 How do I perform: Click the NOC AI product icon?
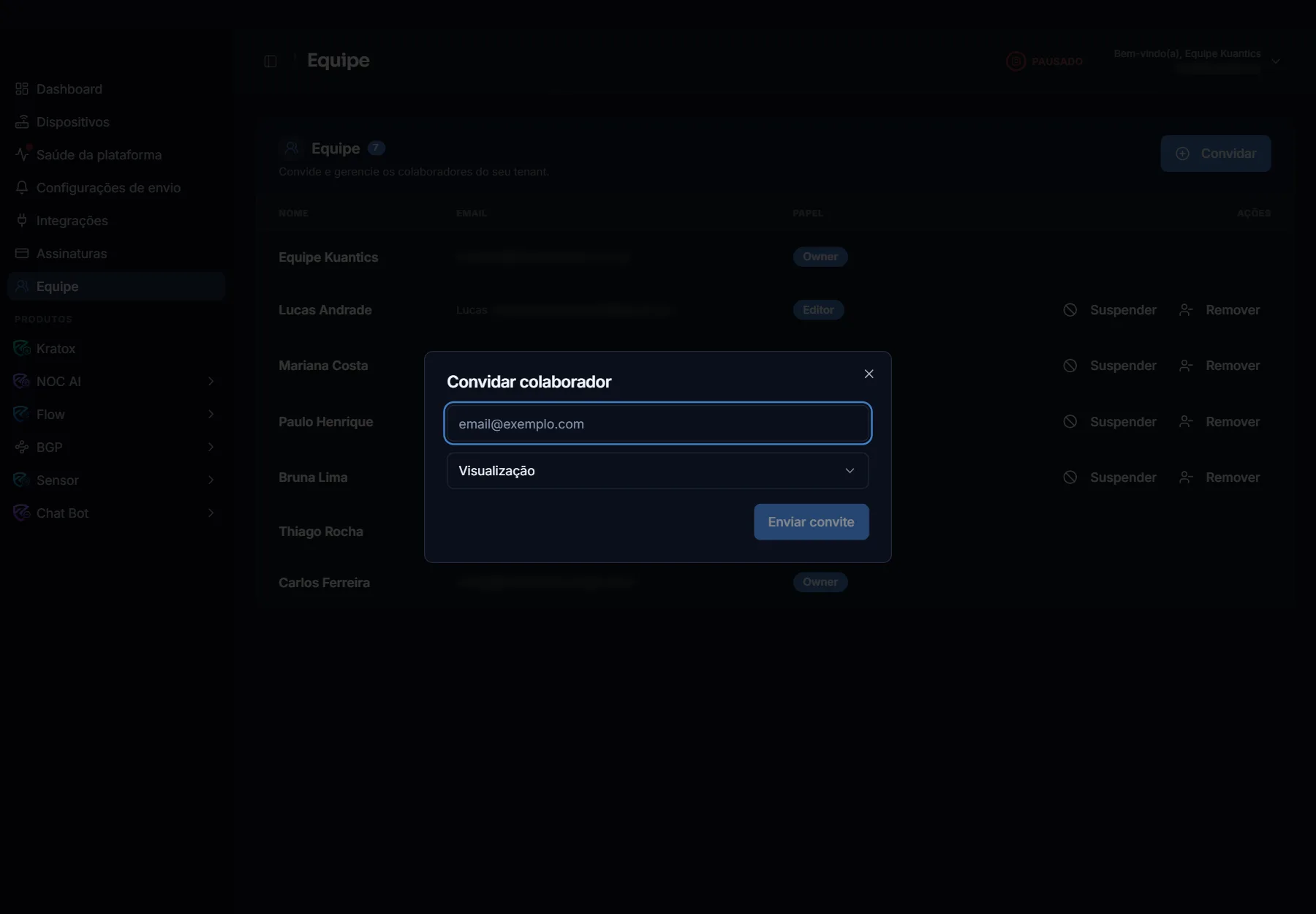[22, 381]
